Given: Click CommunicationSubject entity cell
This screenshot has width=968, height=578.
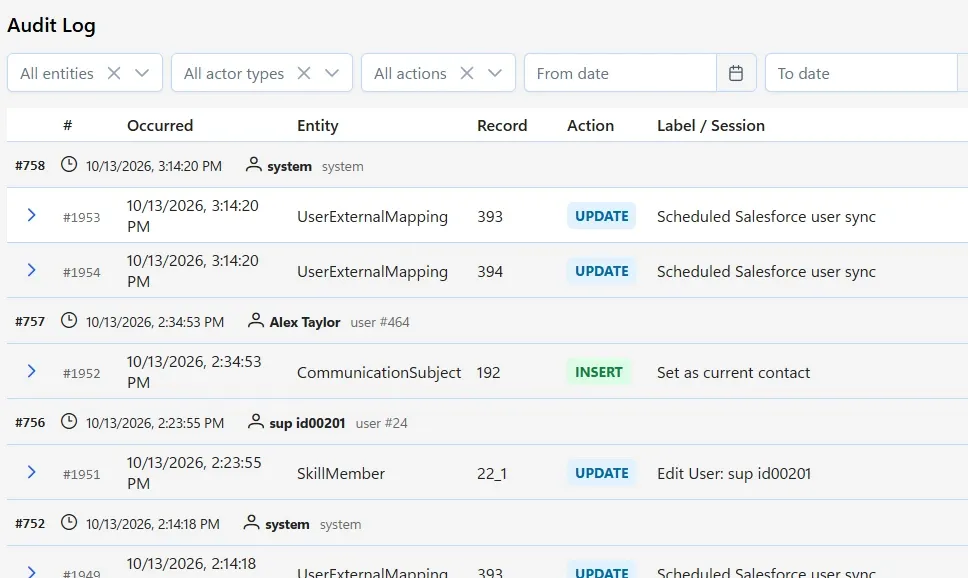Looking at the screenshot, I should 379,373.
